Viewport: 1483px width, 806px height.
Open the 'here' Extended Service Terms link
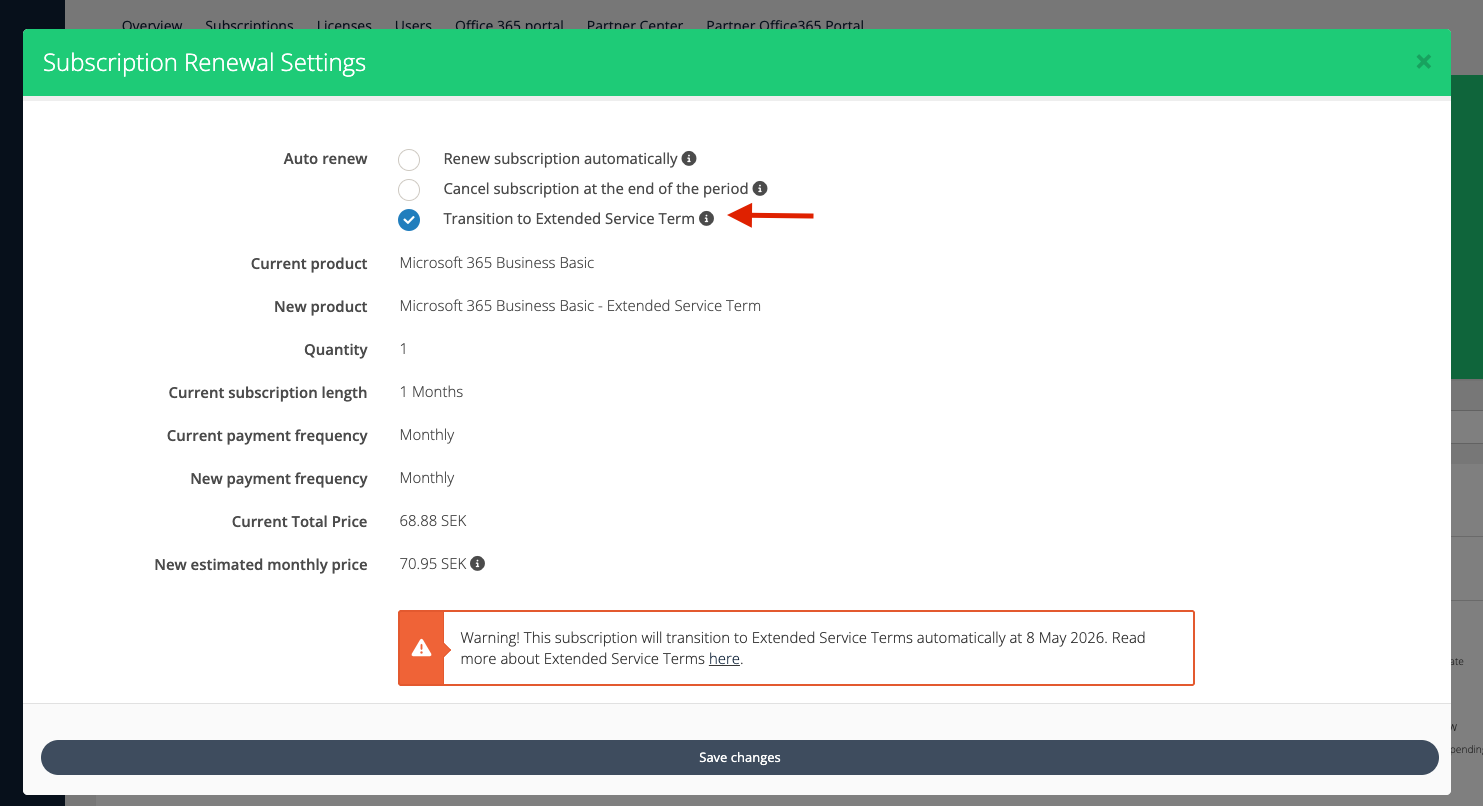[724, 659]
